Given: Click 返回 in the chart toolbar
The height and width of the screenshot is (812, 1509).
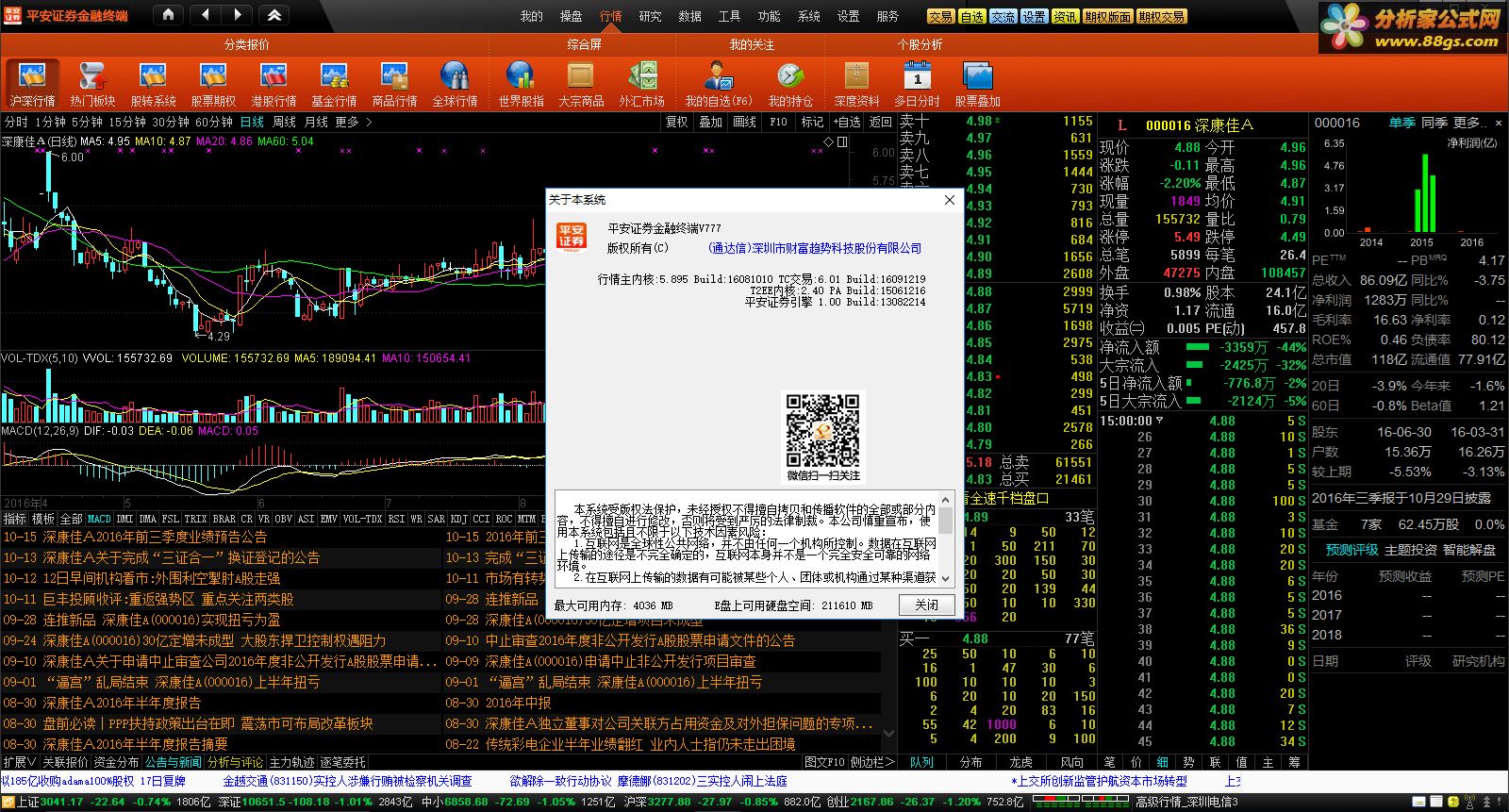Looking at the screenshot, I should [881, 122].
